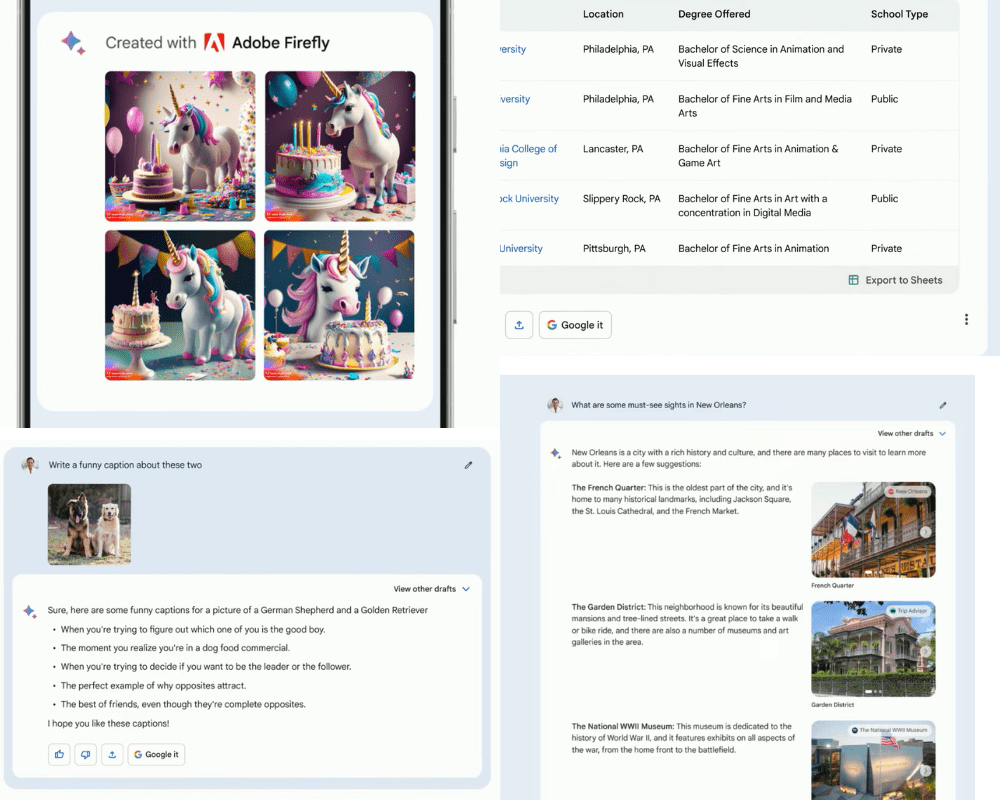
Task: Click the pencil to edit the New Orleans prompt
Action: (x=943, y=405)
